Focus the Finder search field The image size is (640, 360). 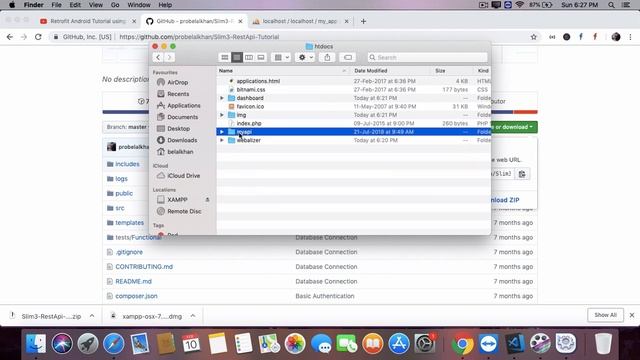tap(427, 58)
